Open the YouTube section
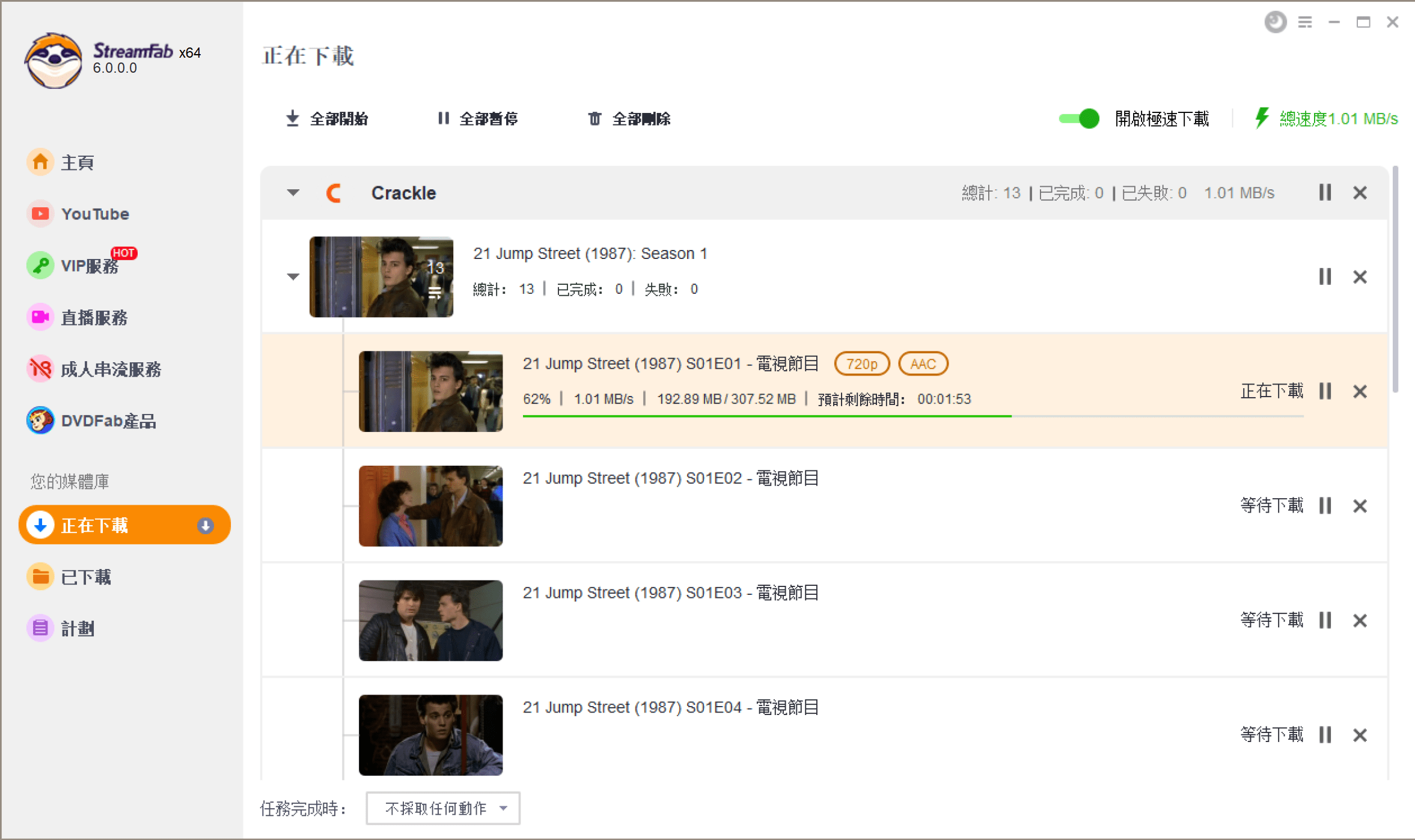This screenshot has height=840, width=1415. pos(78,214)
